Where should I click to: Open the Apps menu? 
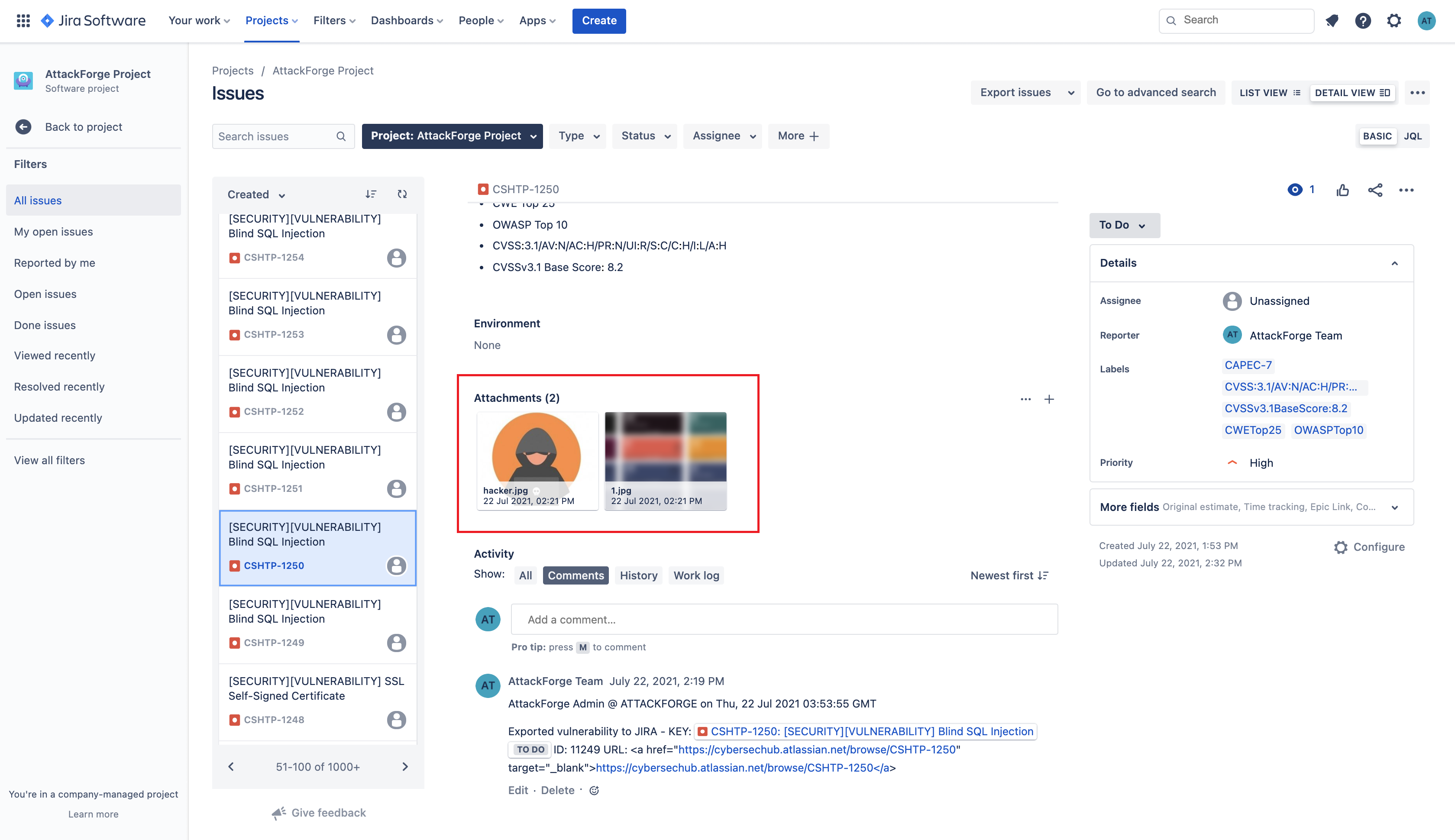(x=537, y=21)
